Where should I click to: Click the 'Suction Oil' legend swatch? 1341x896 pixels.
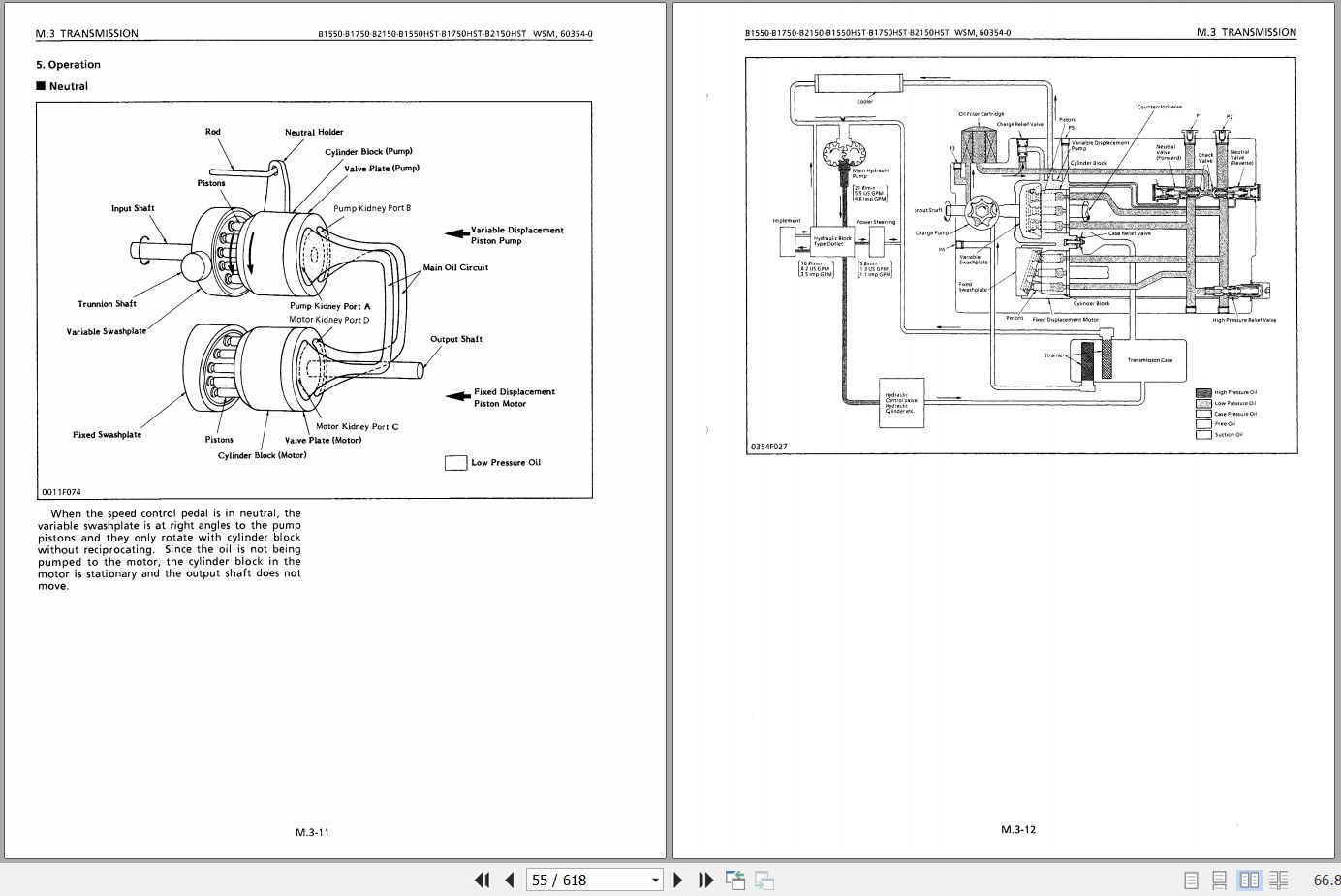point(1203,435)
